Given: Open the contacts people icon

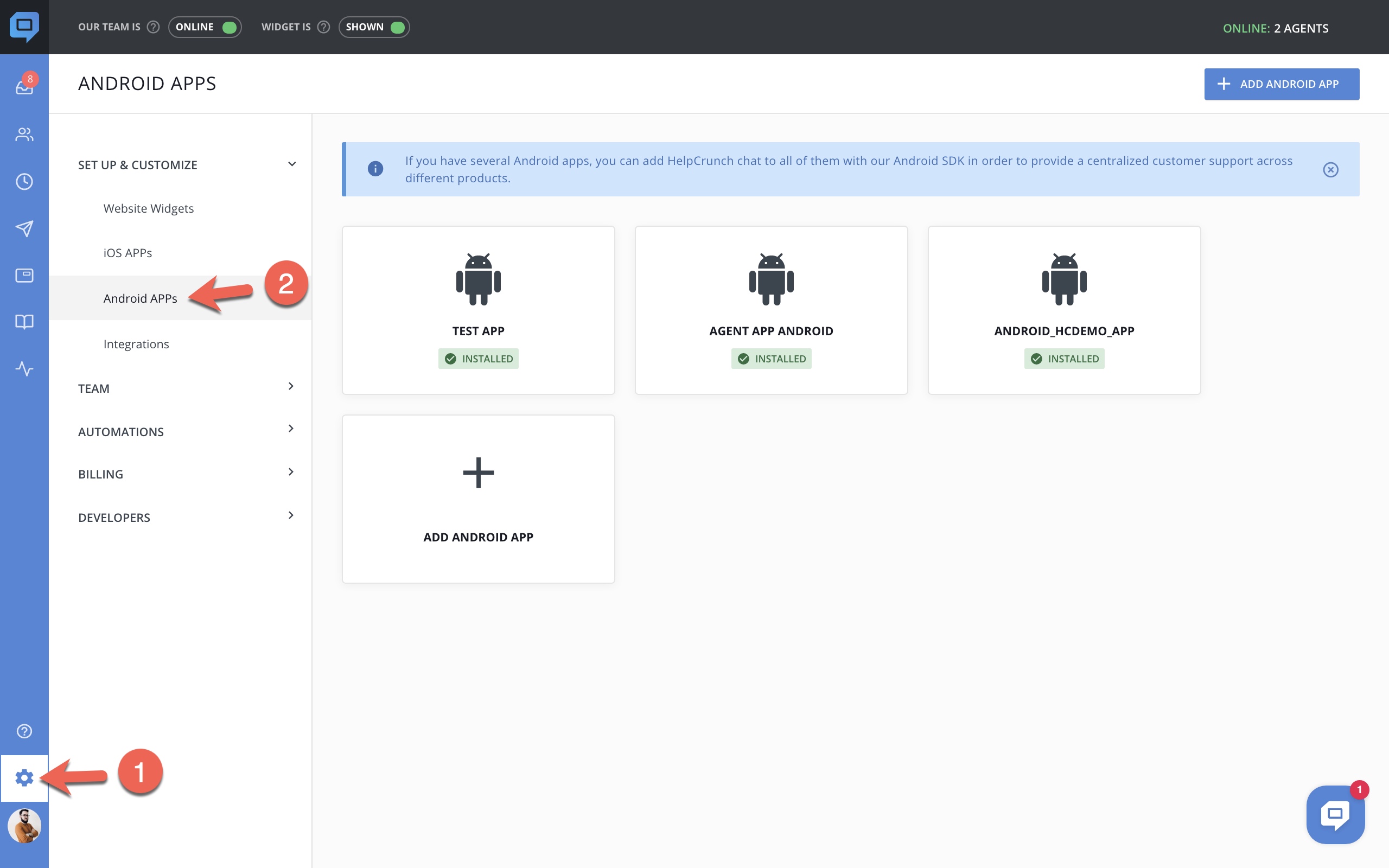Looking at the screenshot, I should tap(24, 135).
